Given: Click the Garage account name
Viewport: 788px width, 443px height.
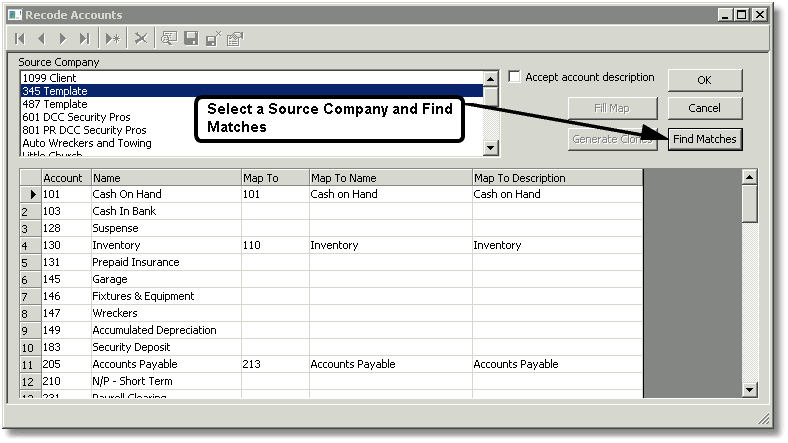Looking at the screenshot, I should tap(166, 279).
